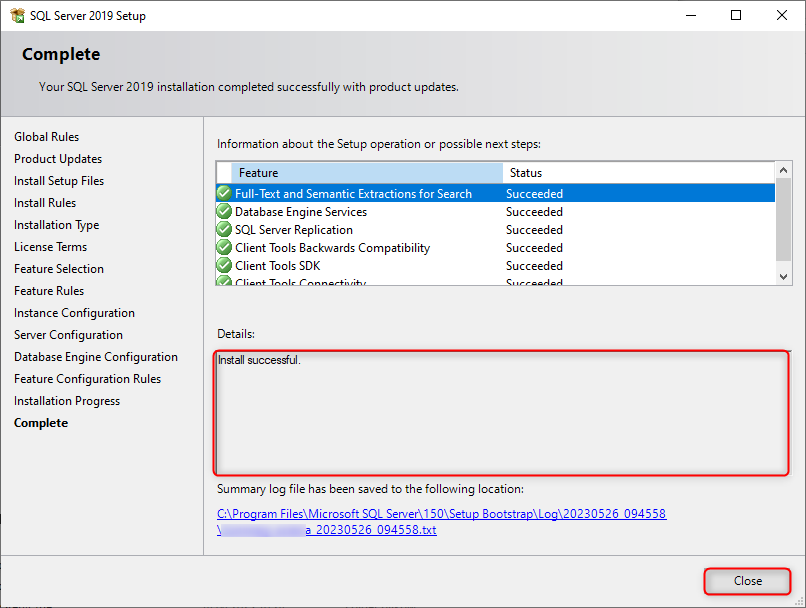
Task: Click the Global Rules step
Action: pos(46,137)
